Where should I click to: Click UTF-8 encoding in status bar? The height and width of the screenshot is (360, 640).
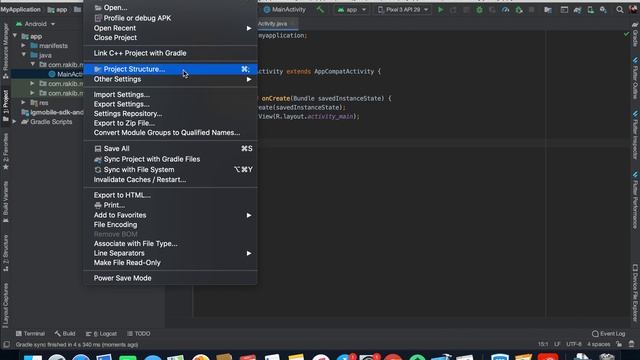click(574, 344)
